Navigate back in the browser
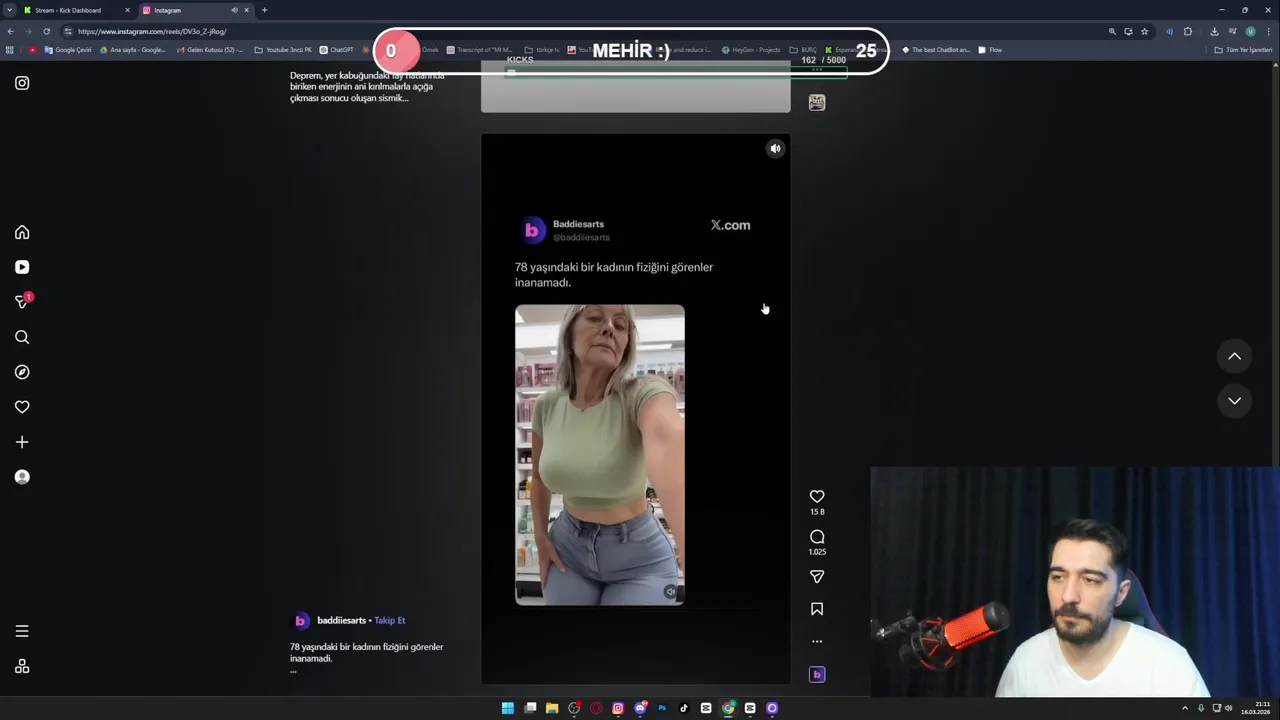 click(10, 31)
